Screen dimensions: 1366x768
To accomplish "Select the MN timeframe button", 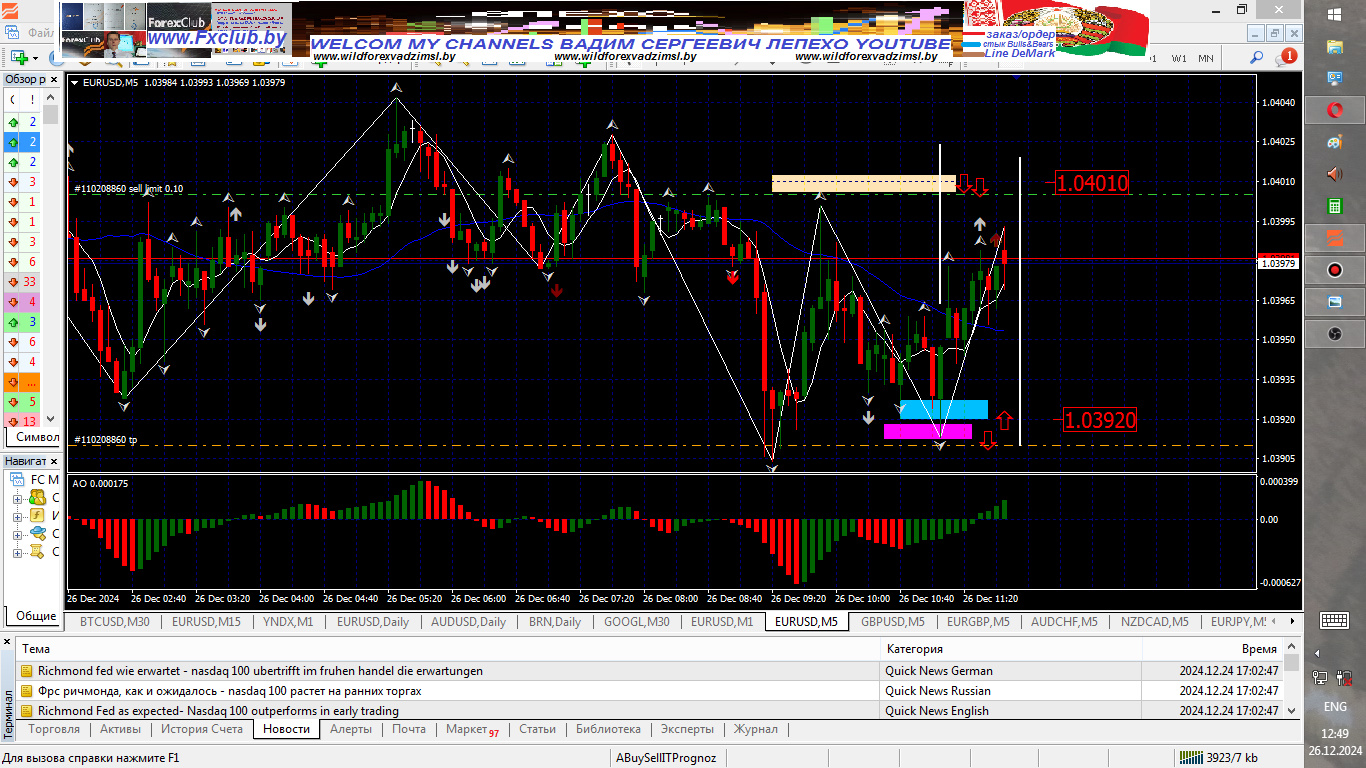I will [x=1206, y=58].
